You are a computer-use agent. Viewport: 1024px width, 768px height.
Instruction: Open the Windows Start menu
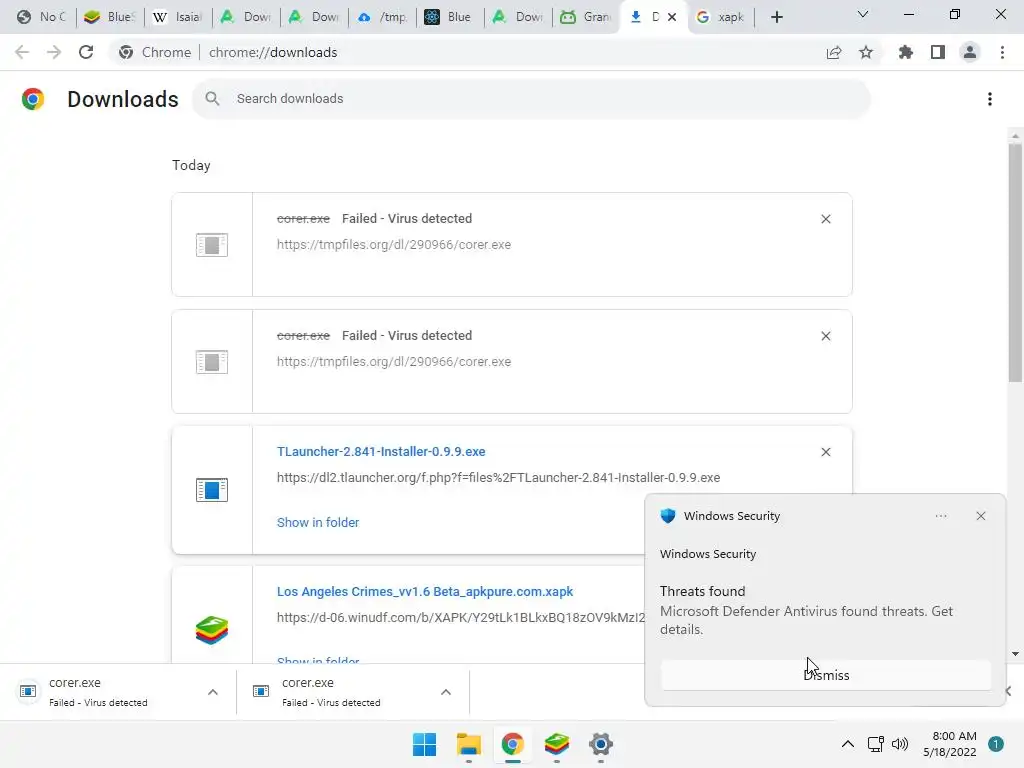[424, 744]
